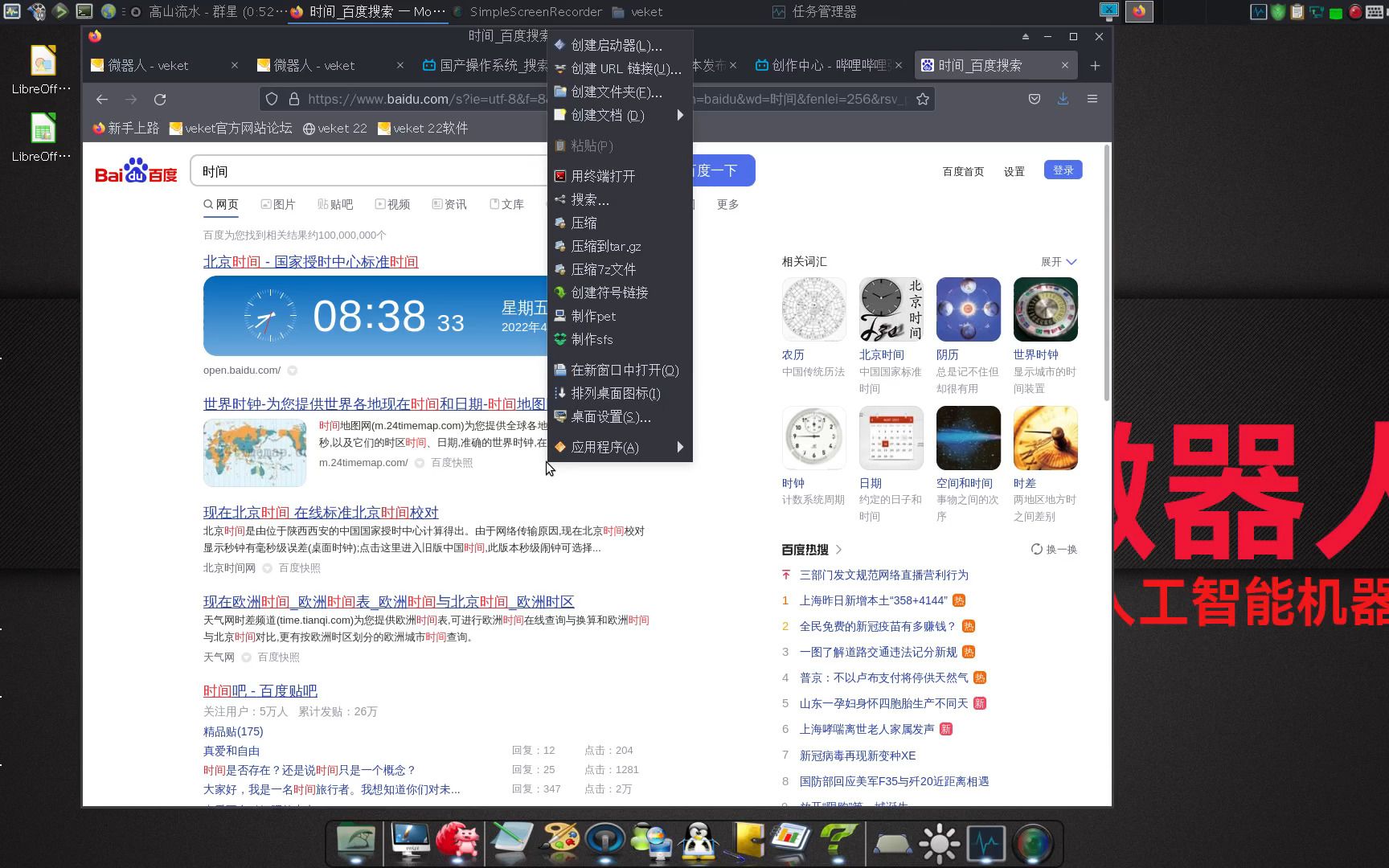Open Firefox downloads arrow icon
Viewport: 1389px width, 868px height.
1063,98
